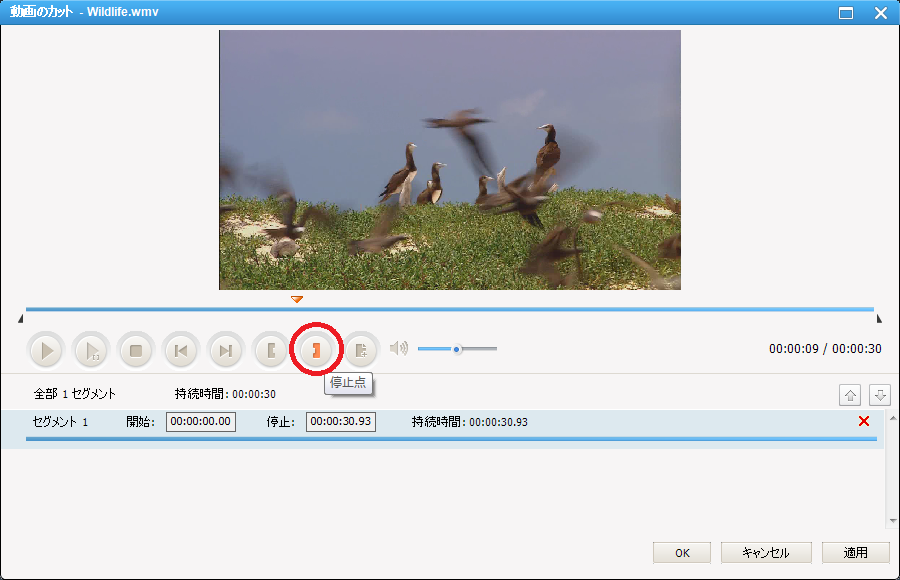
Task: Delete Segment 1 with red X
Action: [864, 422]
